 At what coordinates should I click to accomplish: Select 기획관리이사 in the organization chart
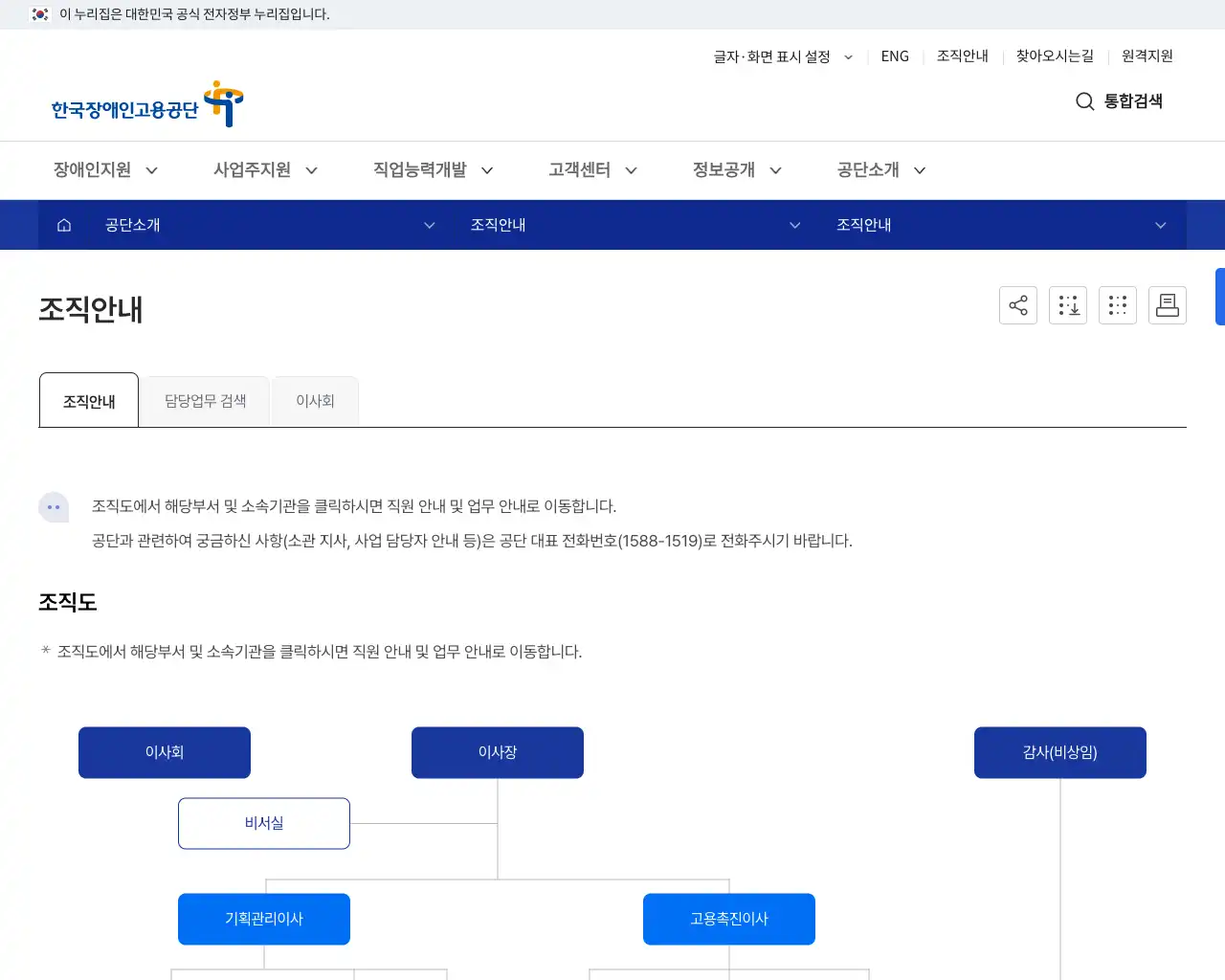pyautogui.click(x=263, y=919)
